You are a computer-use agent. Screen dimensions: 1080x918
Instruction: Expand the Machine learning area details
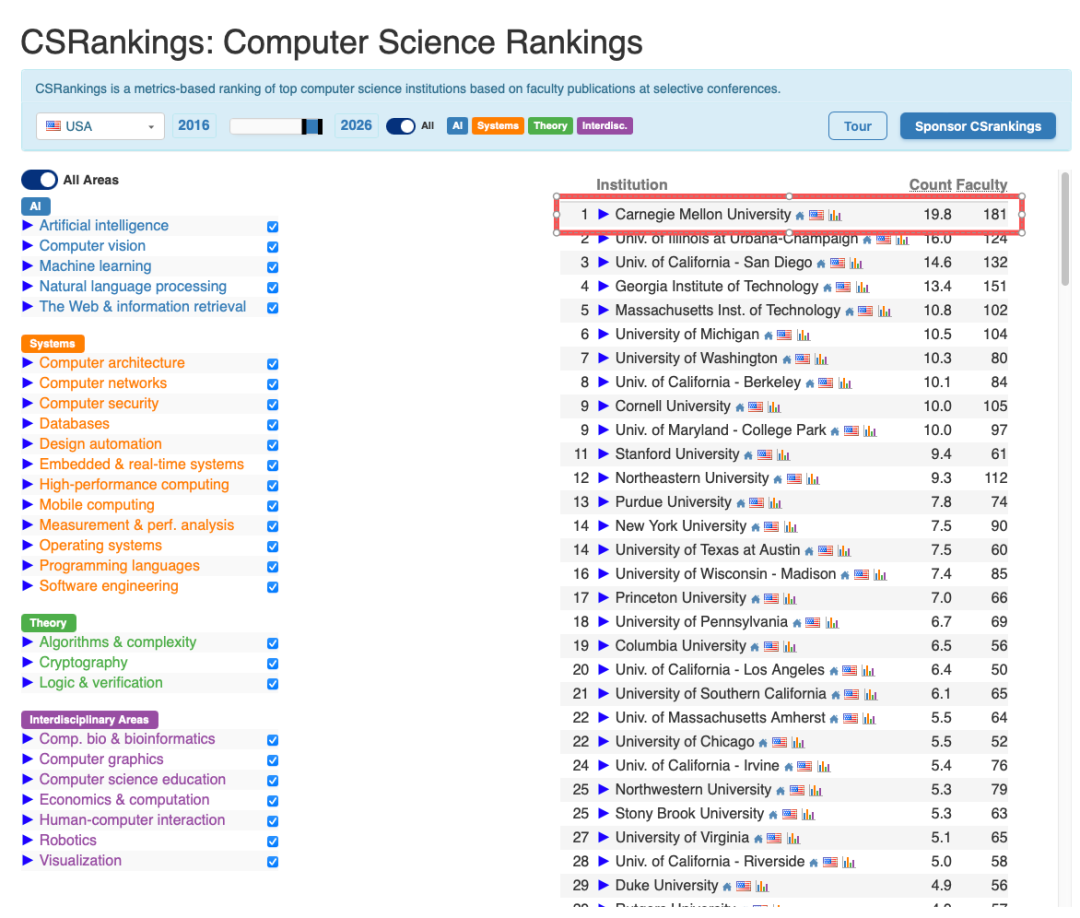(x=28, y=266)
